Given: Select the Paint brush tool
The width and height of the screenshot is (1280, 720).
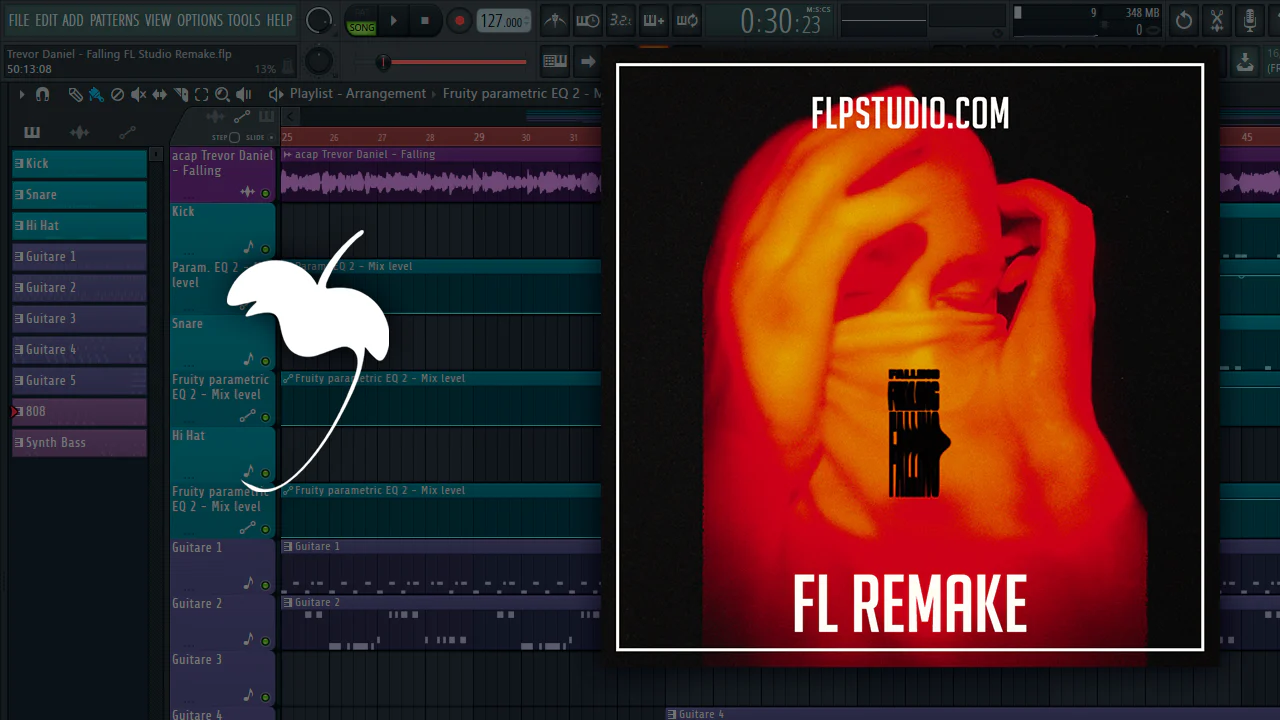Looking at the screenshot, I should tap(96, 94).
